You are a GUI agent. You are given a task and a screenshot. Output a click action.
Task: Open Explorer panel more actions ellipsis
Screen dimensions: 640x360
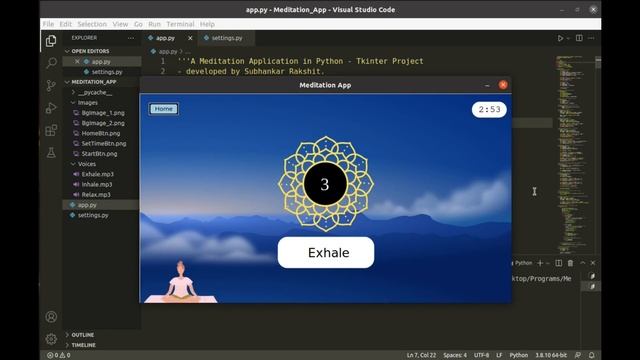coord(131,38)
